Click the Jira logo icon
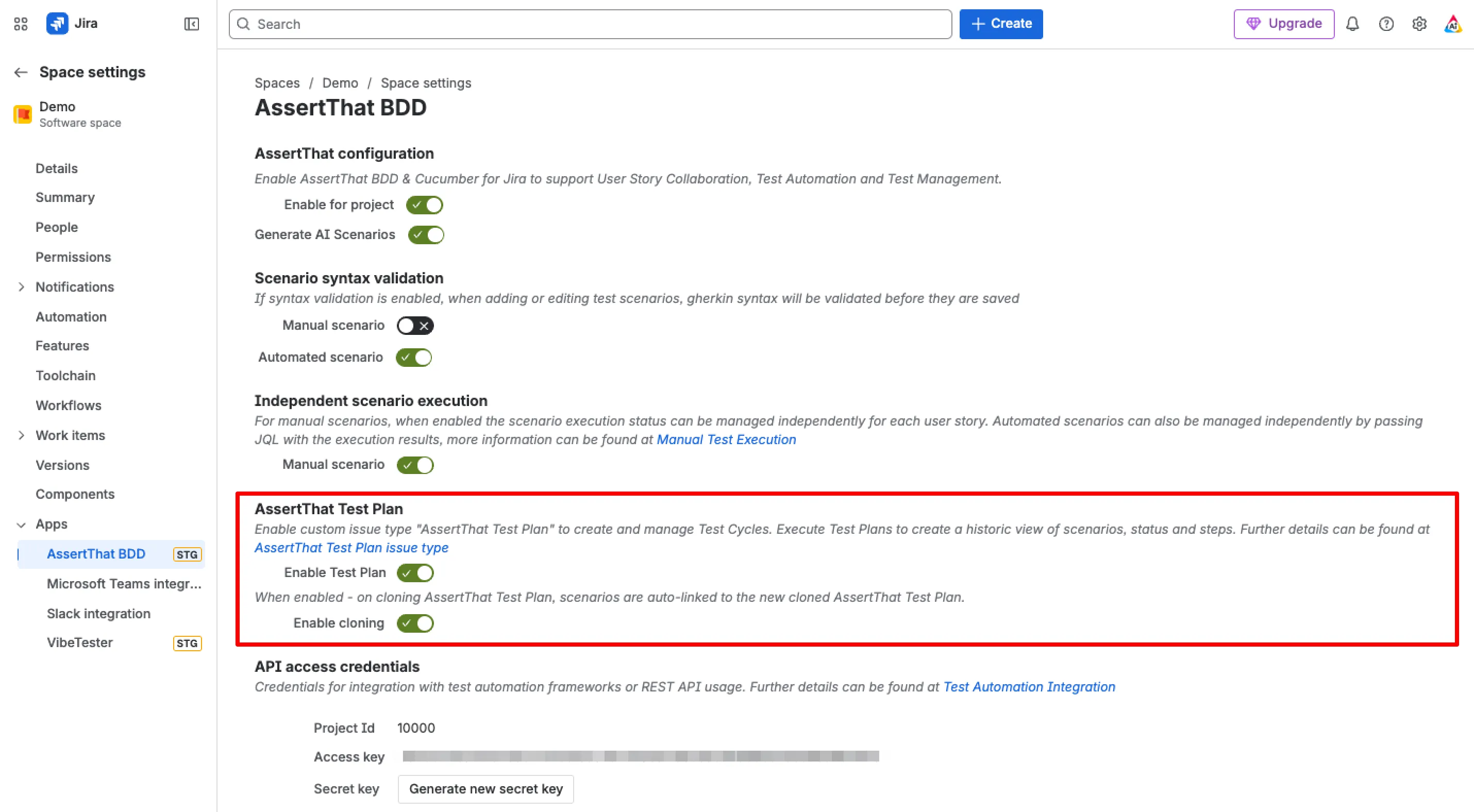The image size is (1474, 812). [x=57, y=24]
